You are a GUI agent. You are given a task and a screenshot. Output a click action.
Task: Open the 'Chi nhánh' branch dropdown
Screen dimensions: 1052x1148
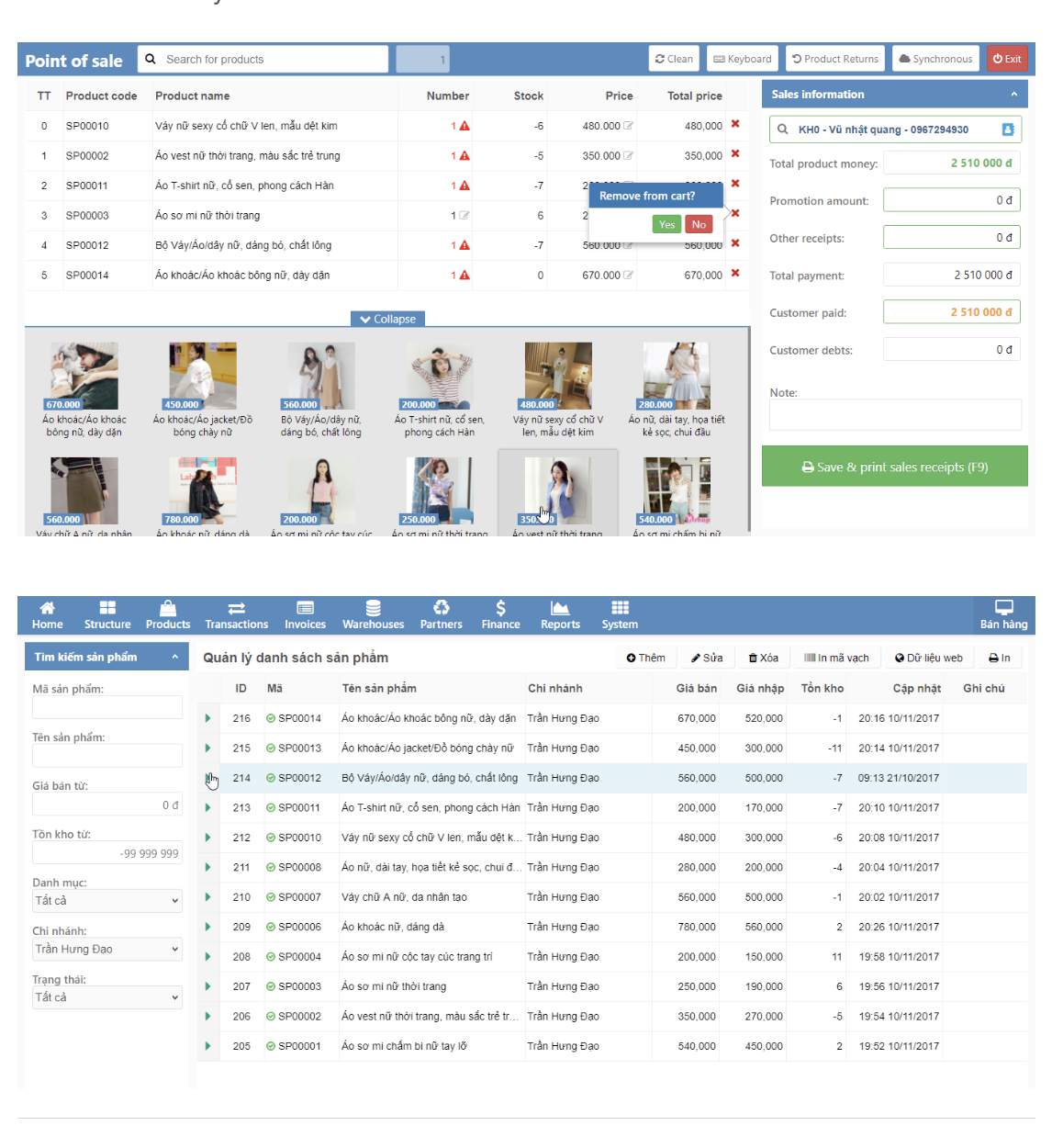[106, 949]
